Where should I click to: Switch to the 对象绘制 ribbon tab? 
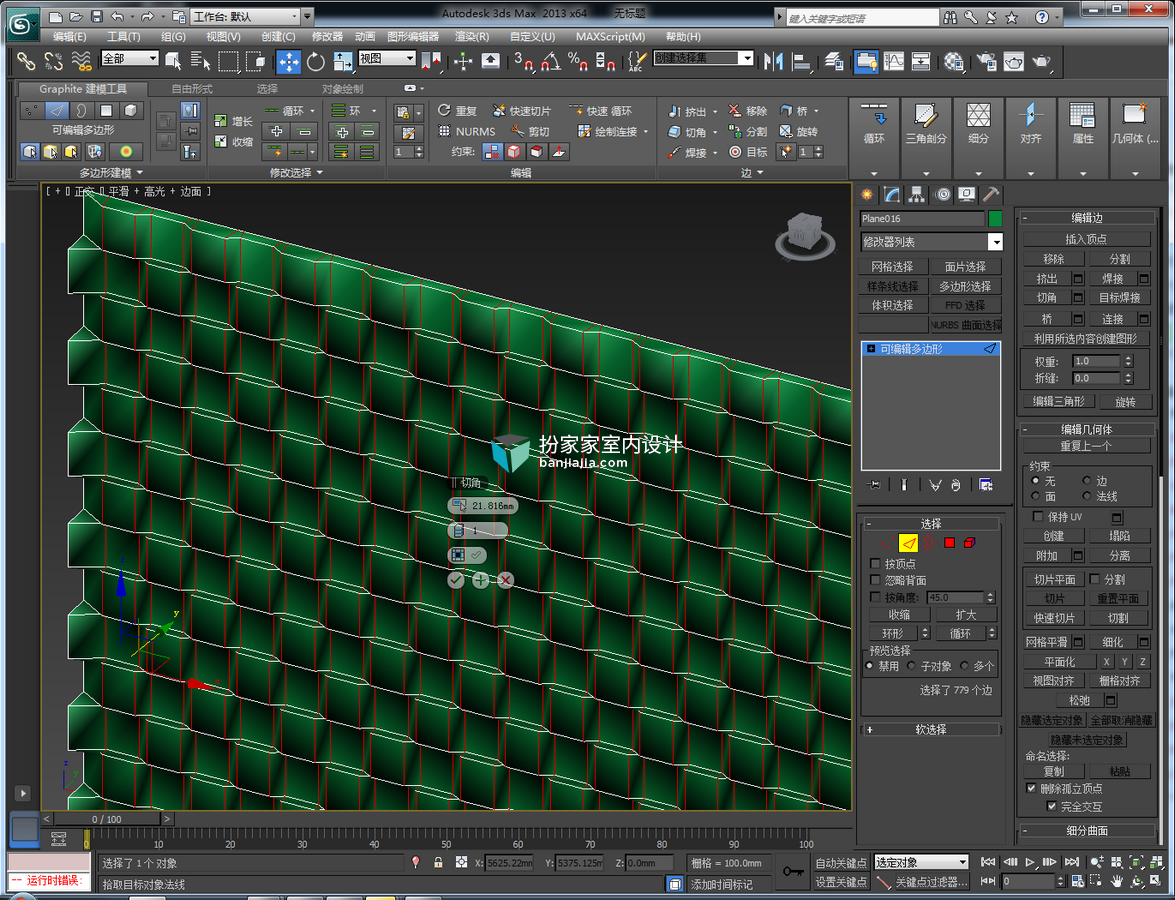(342, 88)
